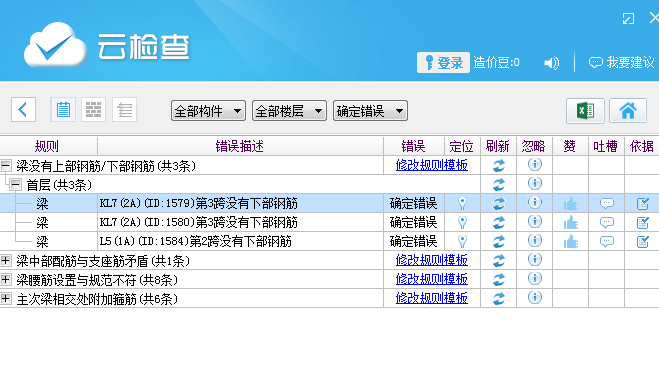Go to the home page icon
Image resolution: width=659 pixels, height=382 pixels.
[628, 111]
